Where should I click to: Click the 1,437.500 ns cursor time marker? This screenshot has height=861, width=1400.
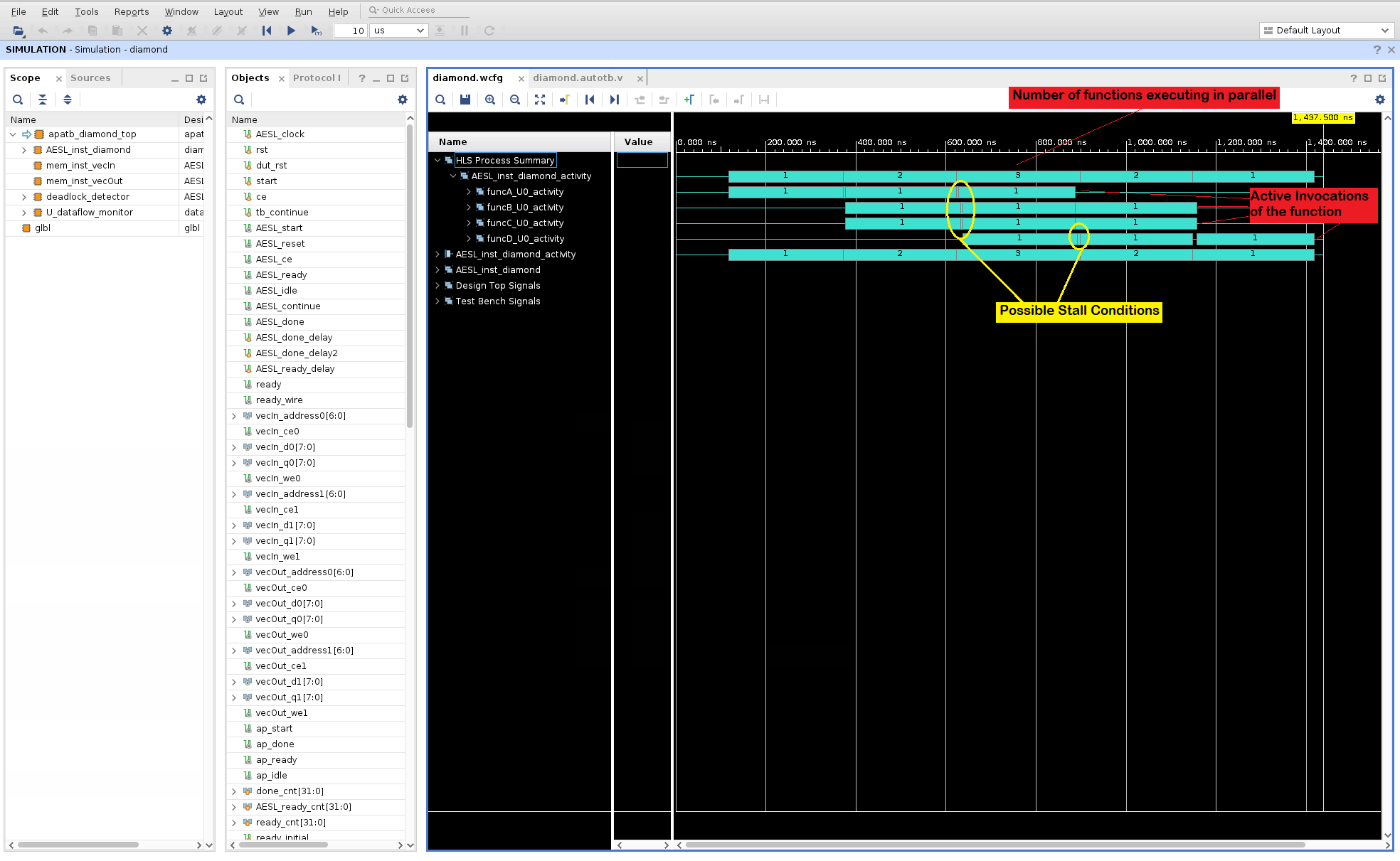point(1323,118)
